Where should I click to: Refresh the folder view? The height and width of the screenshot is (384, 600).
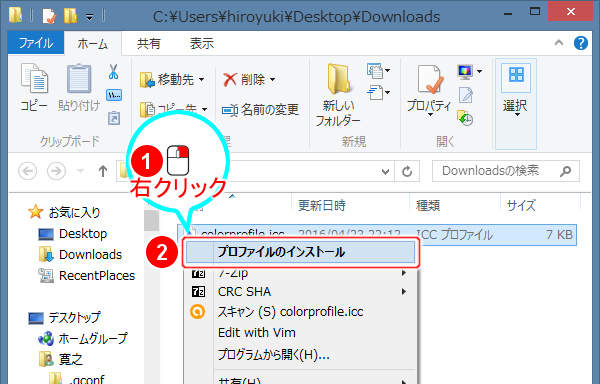coord(407,171)
